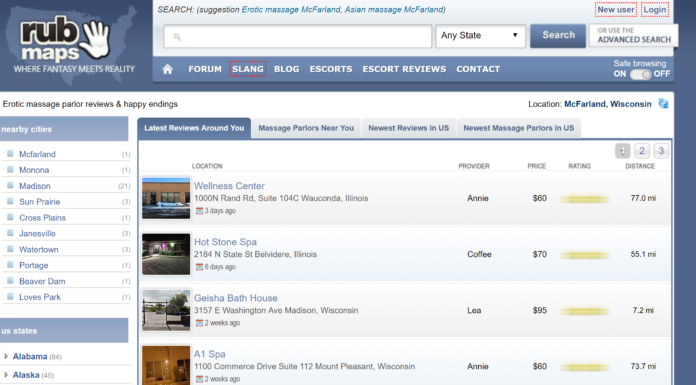The height and width of the screenshot is (385, 696).
Task: Click the Alabama state name
Action: (x=30, y=356)
